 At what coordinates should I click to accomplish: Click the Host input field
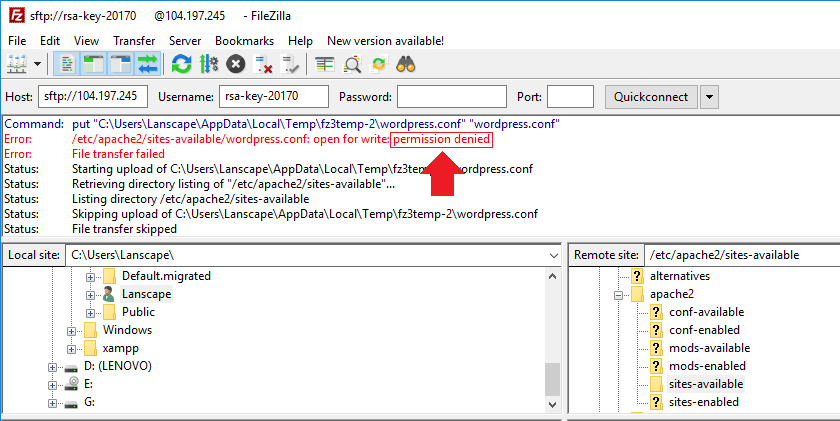tap(93, 96)
